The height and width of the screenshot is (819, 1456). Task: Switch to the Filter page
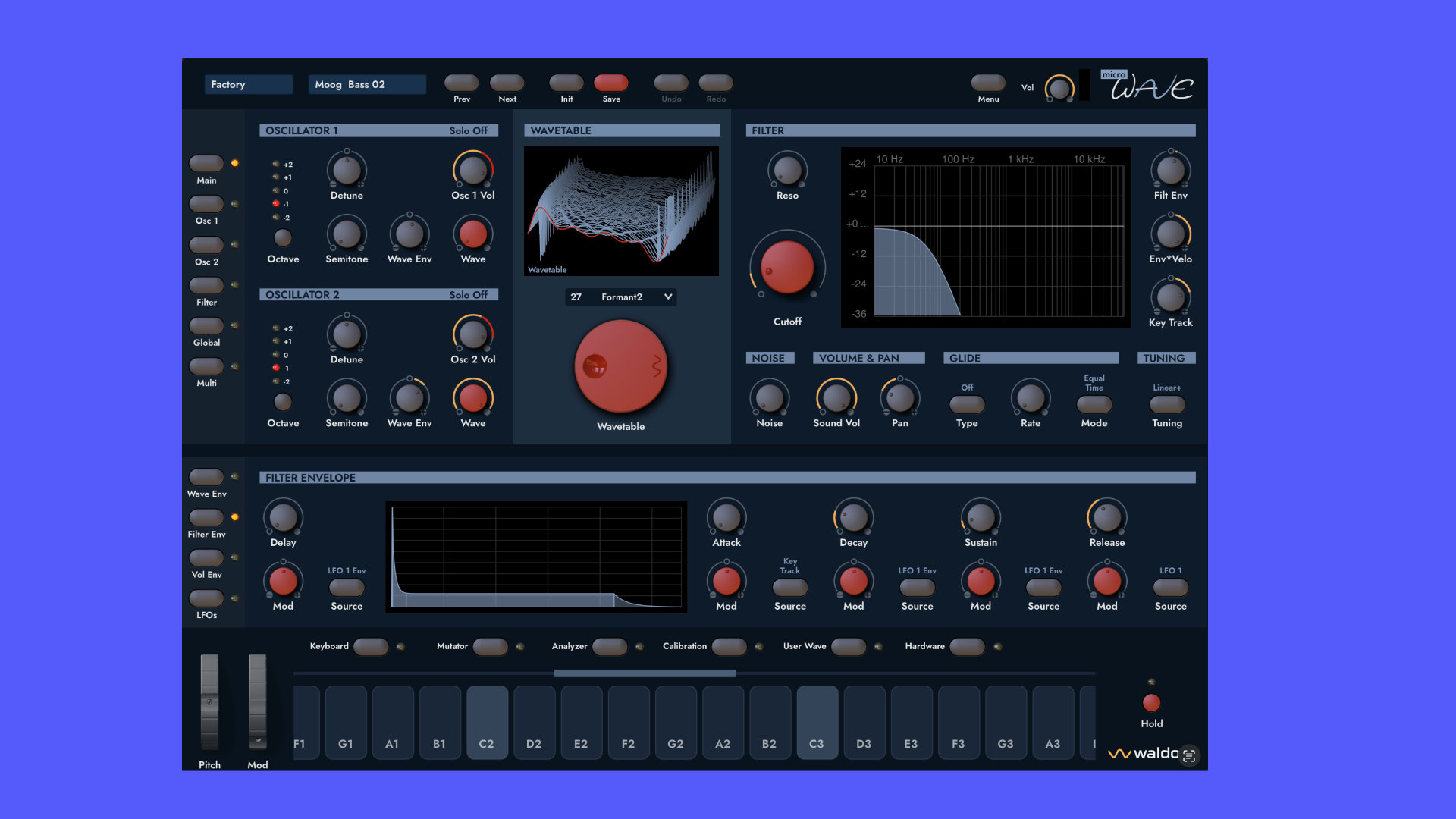[x=206, y=285]
